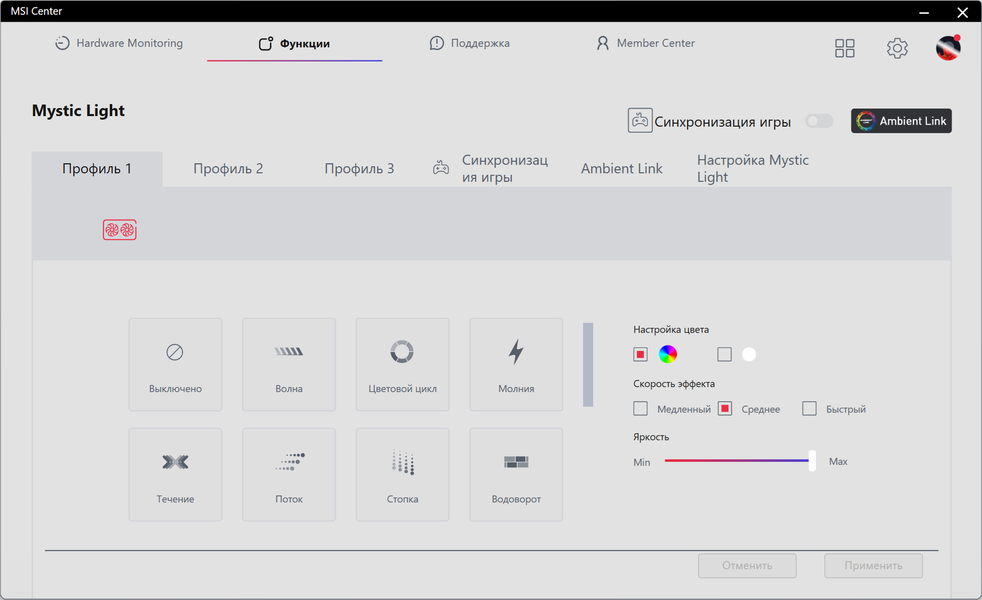Click the Min brightness label
This screenshot has width=982, height=600.
click(641, 462)
